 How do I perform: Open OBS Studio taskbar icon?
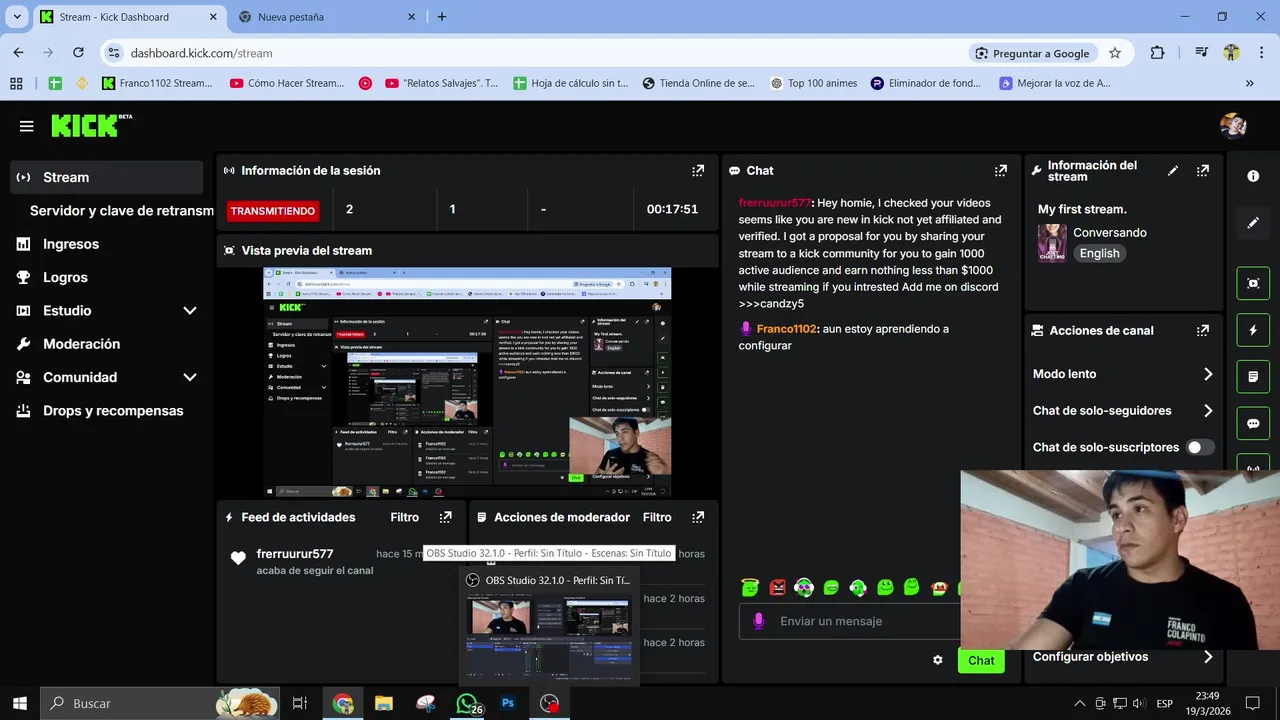pyautogui.click(x=549, y=703)
